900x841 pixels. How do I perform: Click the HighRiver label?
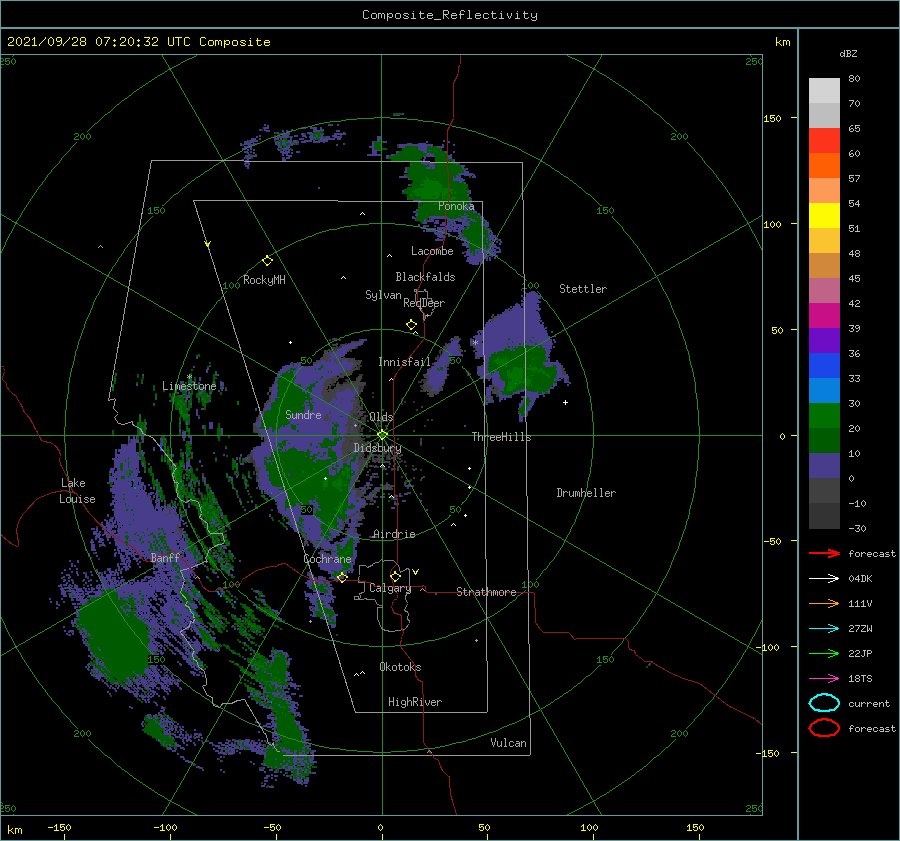click(x=415, y=702)
